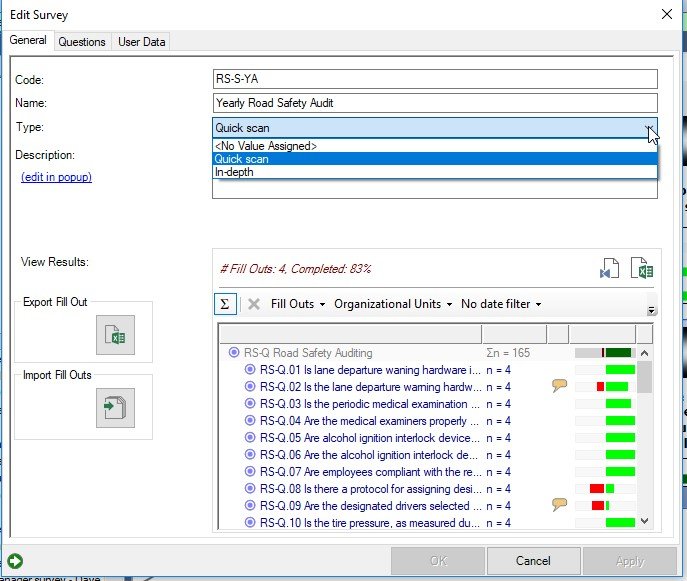Click the Import Fill Outs icon
The height and width of the screenshot is (581, 687).
pyautogui.click(x=115, y=408)
